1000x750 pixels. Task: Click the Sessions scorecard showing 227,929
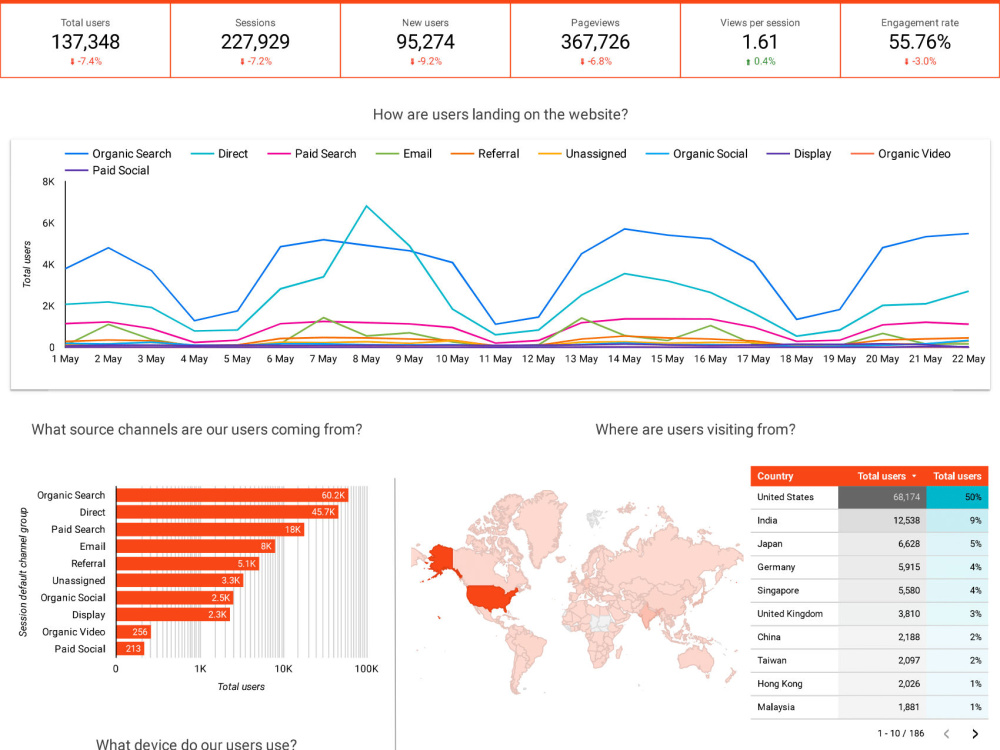255,41
